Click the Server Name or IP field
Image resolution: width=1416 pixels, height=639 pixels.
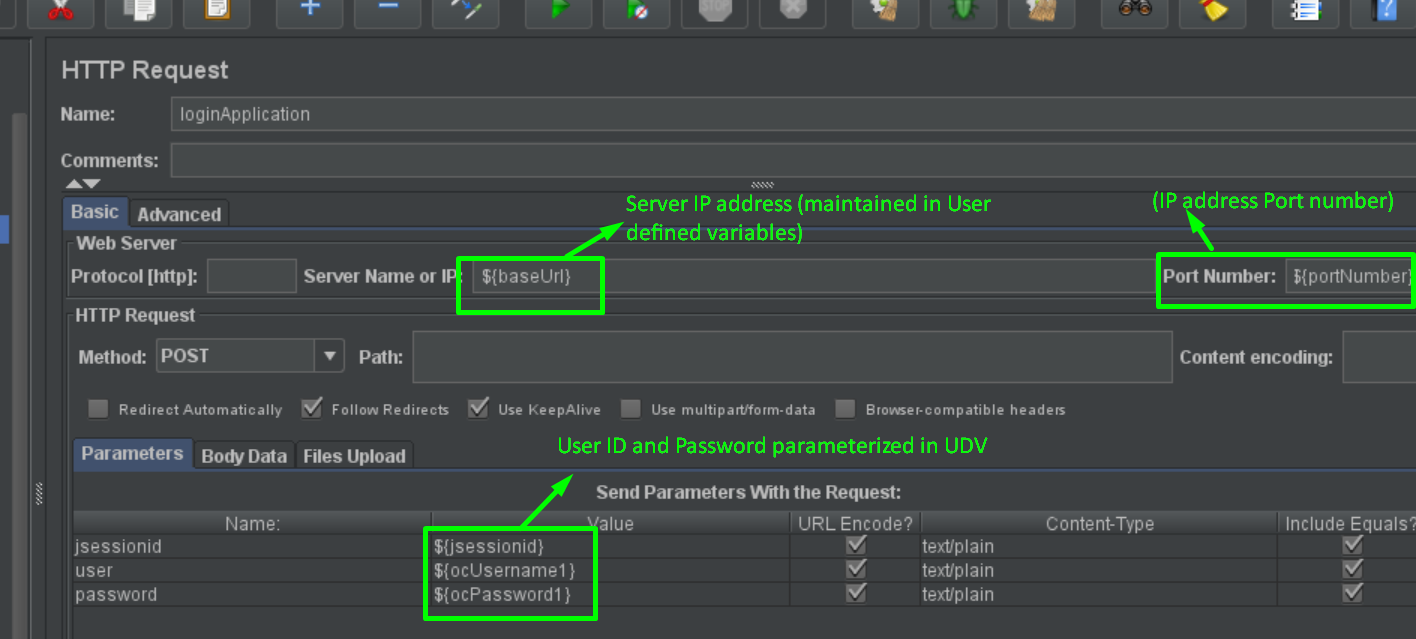(x=814, y=276)
